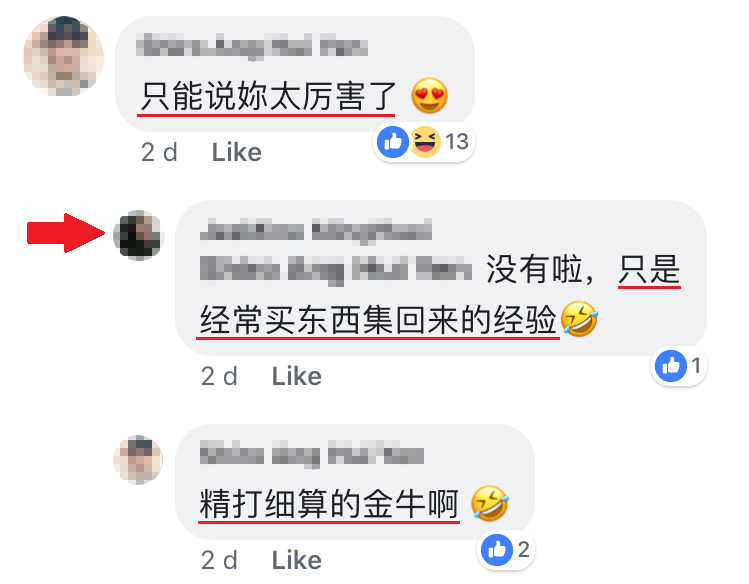Click the blue thumbs-up icon showing 1 reaction
This screenshot has width=749, height=584.
[671, 366]
